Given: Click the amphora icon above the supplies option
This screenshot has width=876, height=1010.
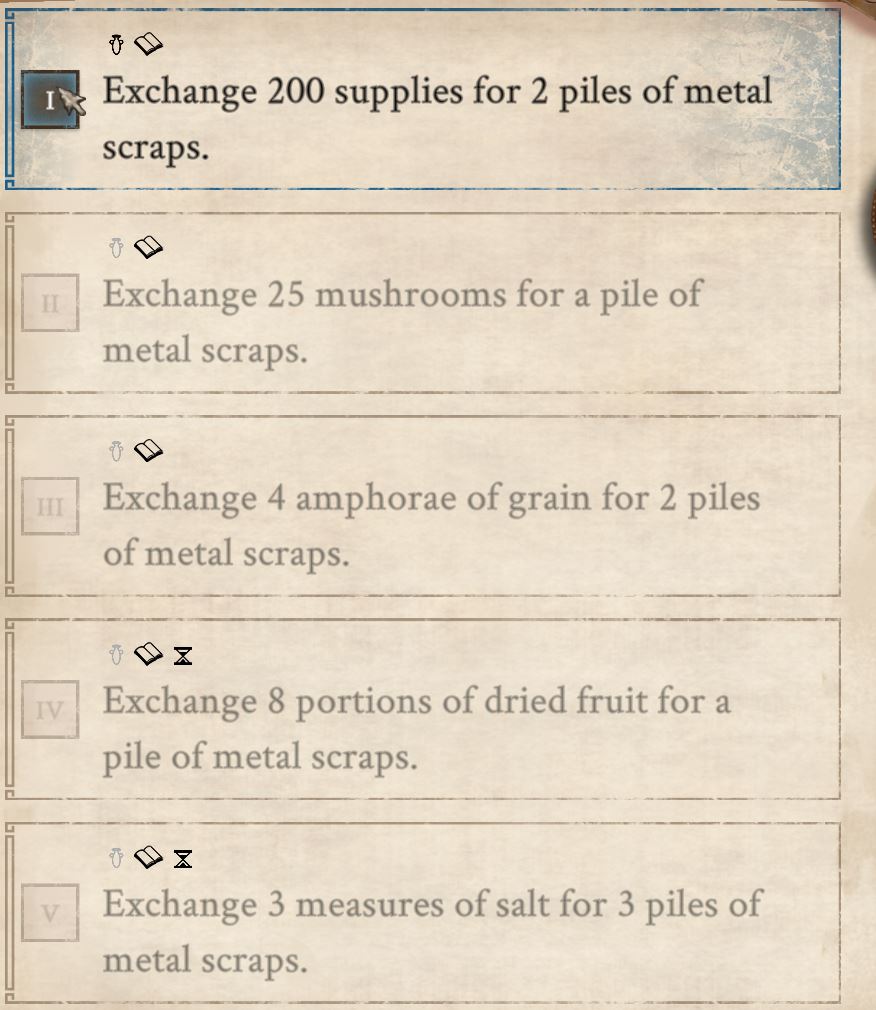Looking at the screenshot, I should click(x=116, y=44).
